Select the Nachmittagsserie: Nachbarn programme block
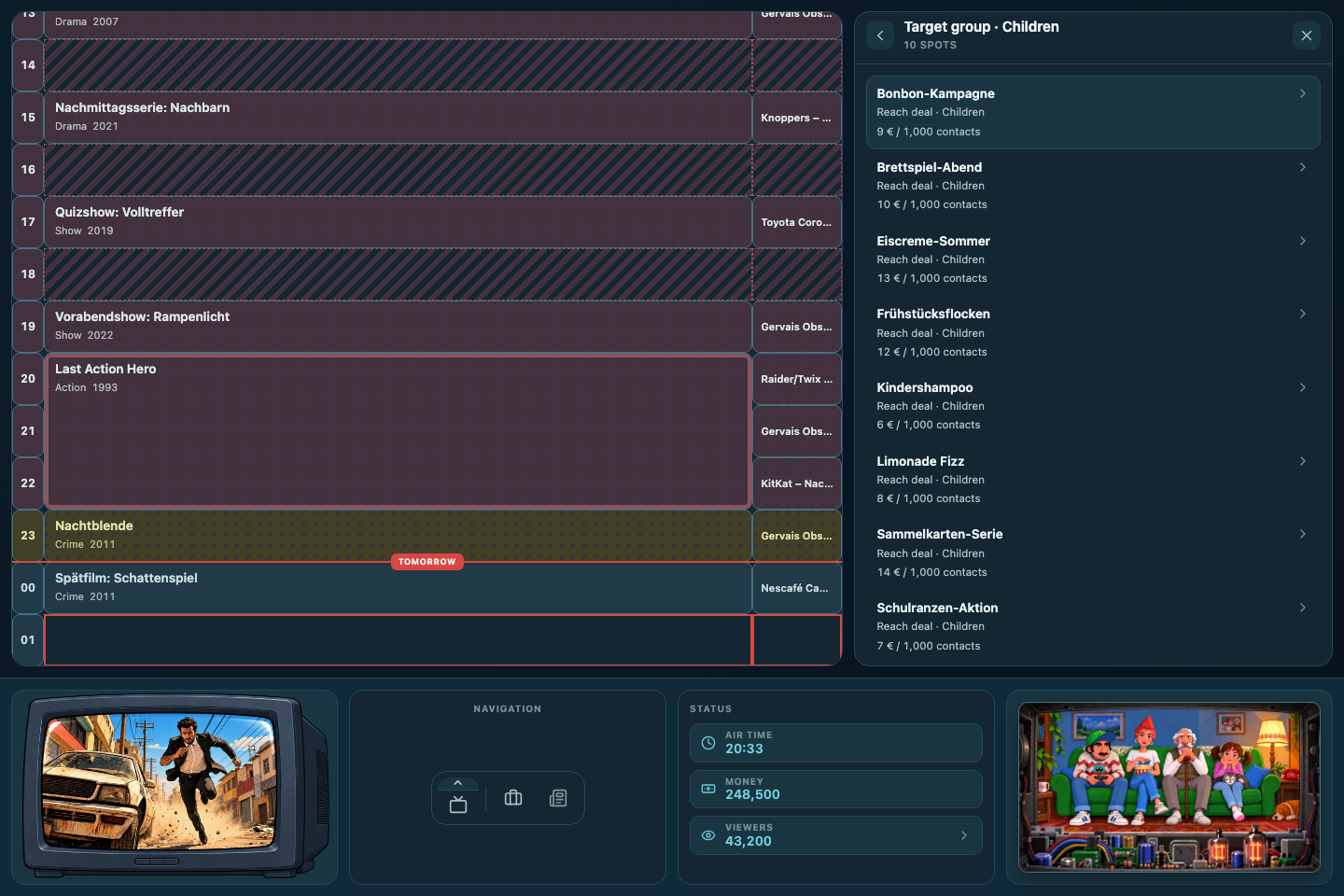 pos(399,118)
